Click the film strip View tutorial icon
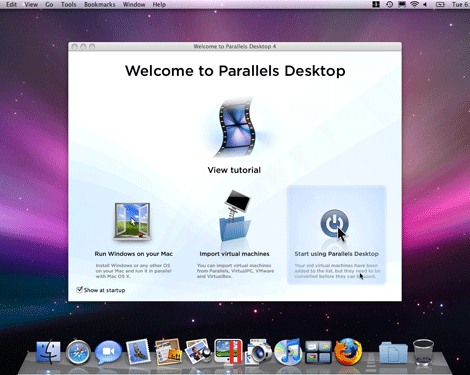470x375 pixels. pos(236,128)
